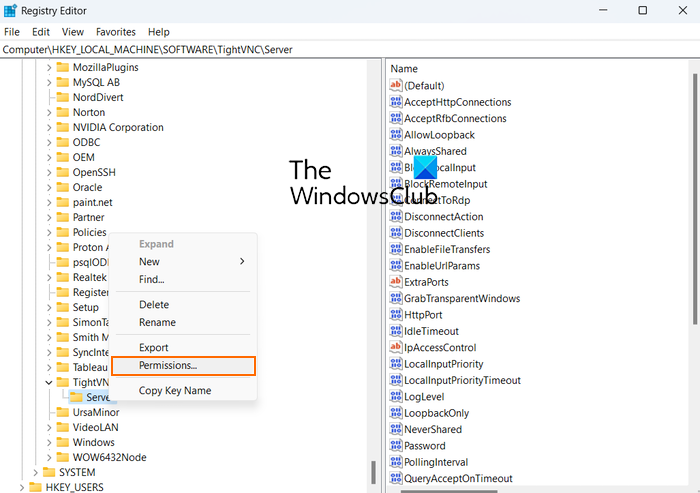Click the Registry Editor app icon

point(10,10)
